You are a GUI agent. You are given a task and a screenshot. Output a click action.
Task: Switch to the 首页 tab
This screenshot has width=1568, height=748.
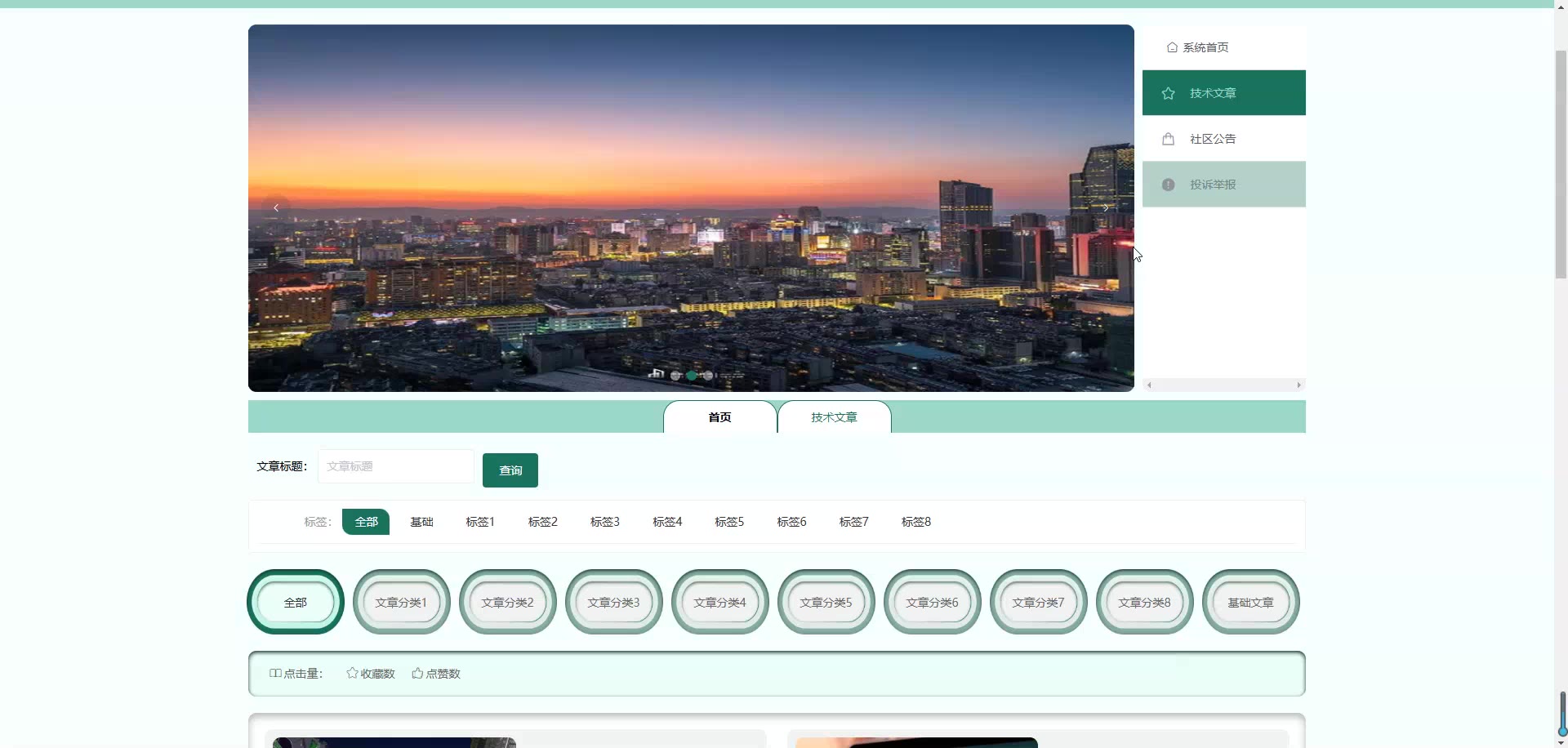719,417
